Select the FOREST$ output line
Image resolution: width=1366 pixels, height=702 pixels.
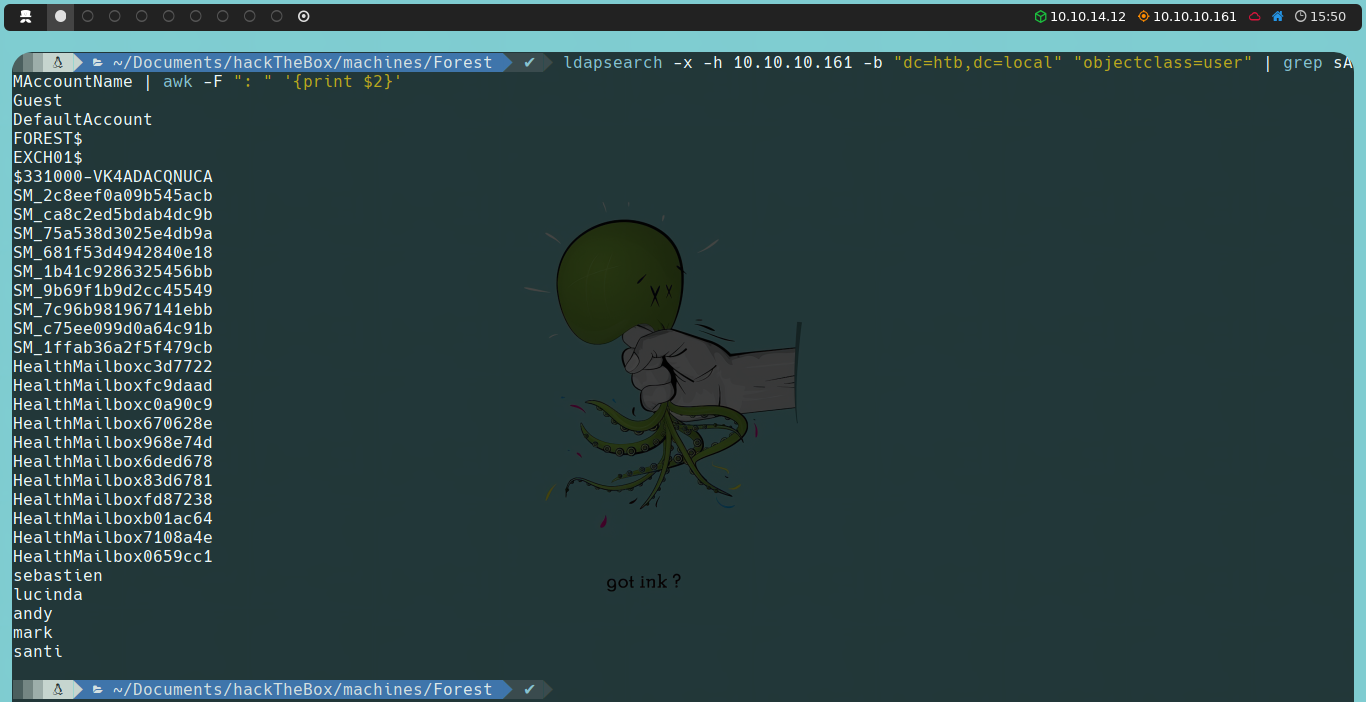click(x=48, y=138)
